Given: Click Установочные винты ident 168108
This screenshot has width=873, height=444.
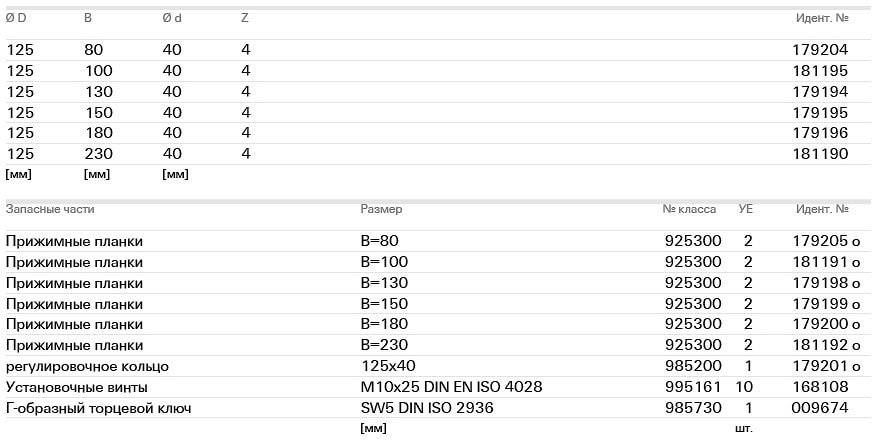Looking at the screenshot, I should [x=821, y=387].
